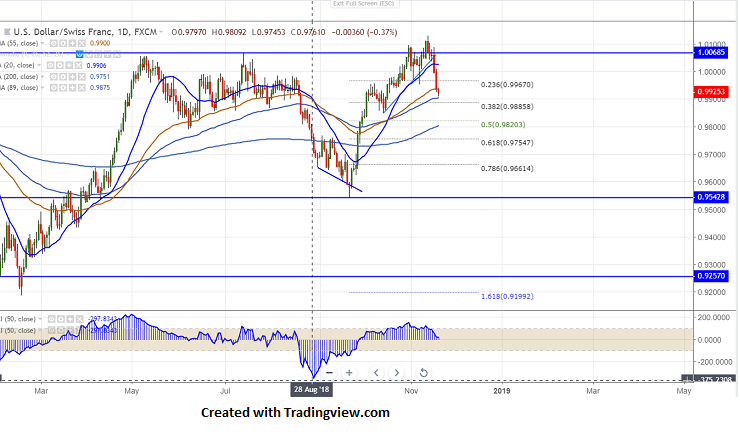Expand dropdown arrow beside MA (200, close)
Screen dimensions: 740x436
pyautogui.click(x=42, y=76)
